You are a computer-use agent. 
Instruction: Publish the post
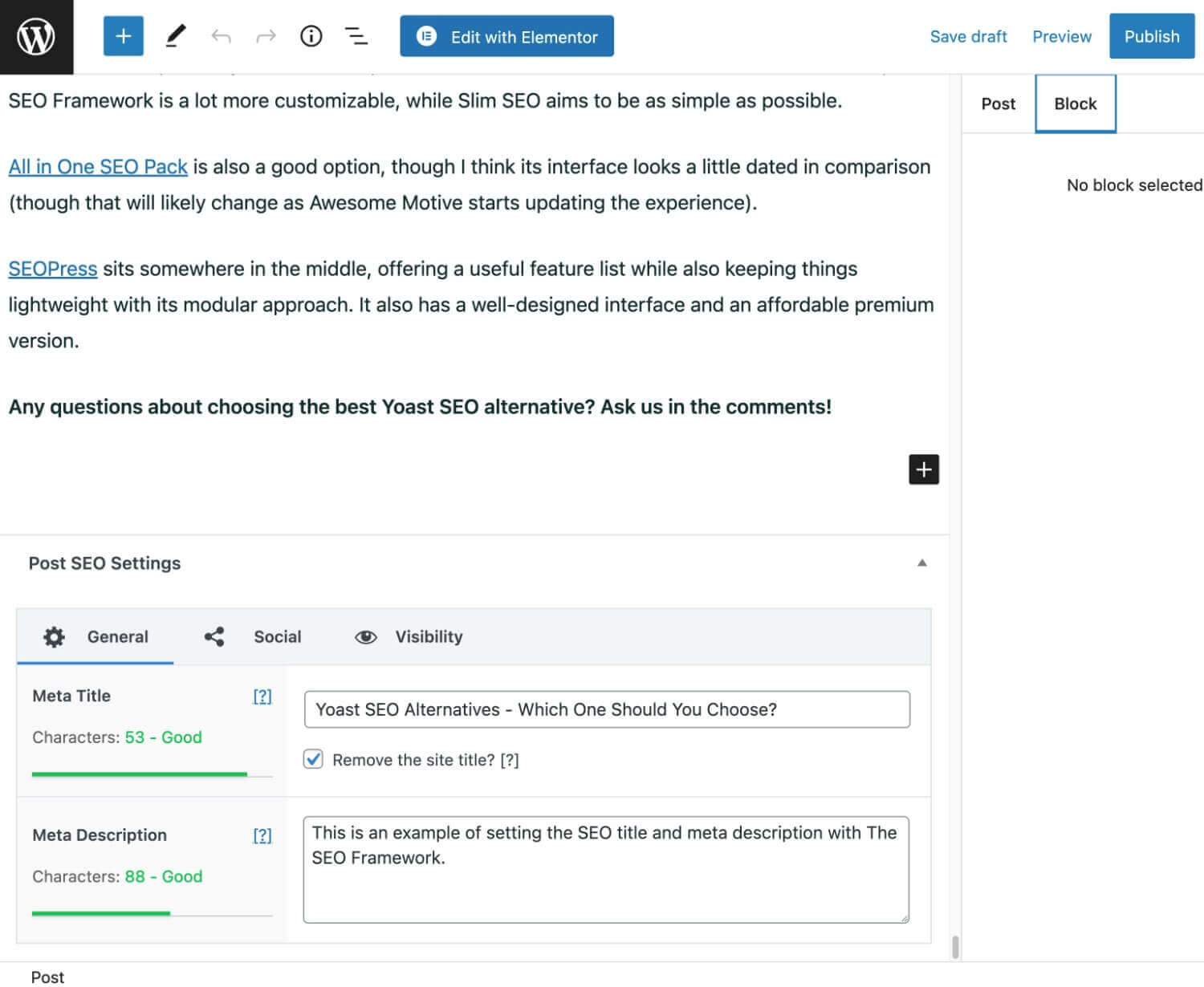(x=1151, y=36)
